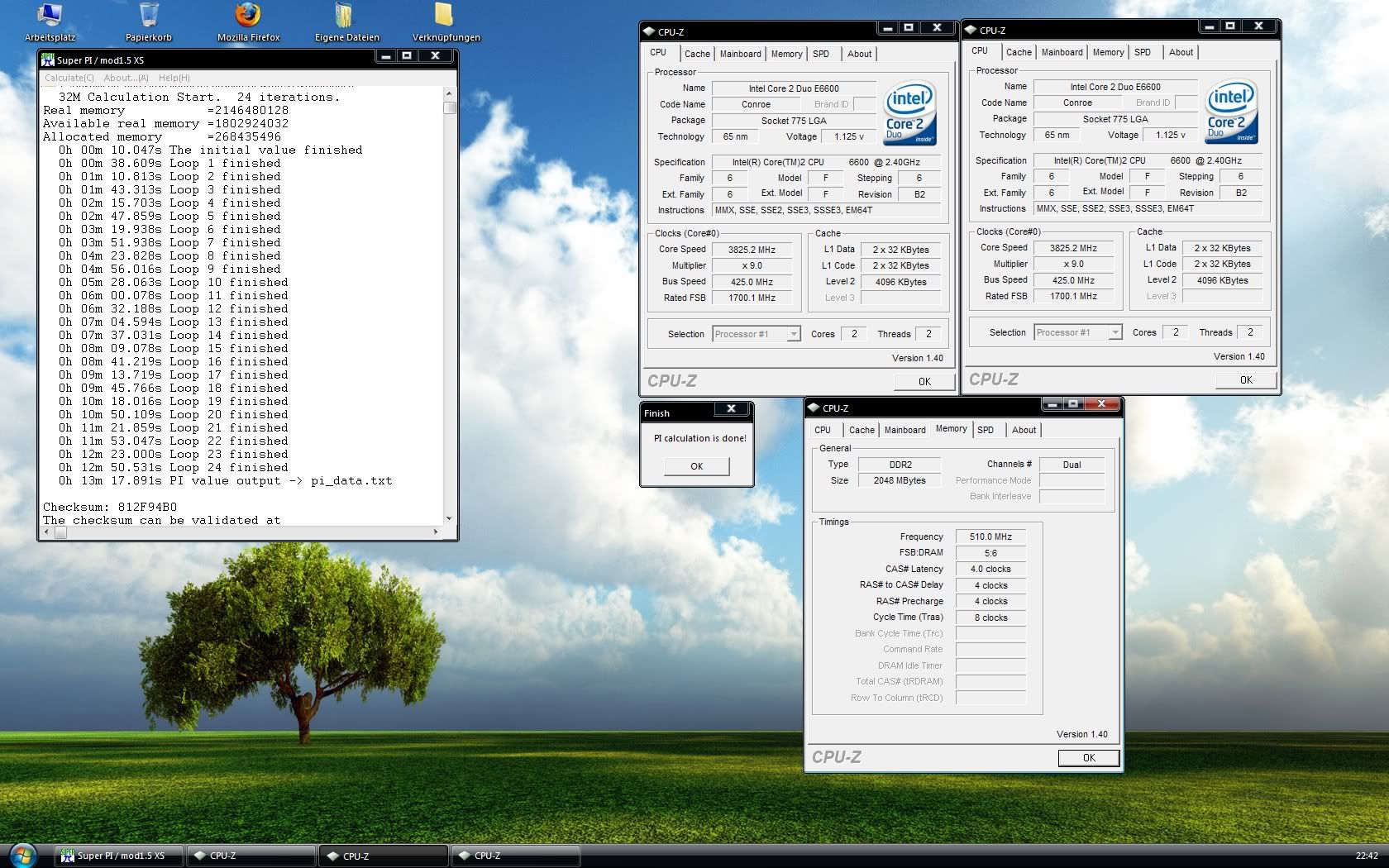Click the 22:42 taskbar clock
This screenshot has width=1389, height=868.
tap(1367, 856)
